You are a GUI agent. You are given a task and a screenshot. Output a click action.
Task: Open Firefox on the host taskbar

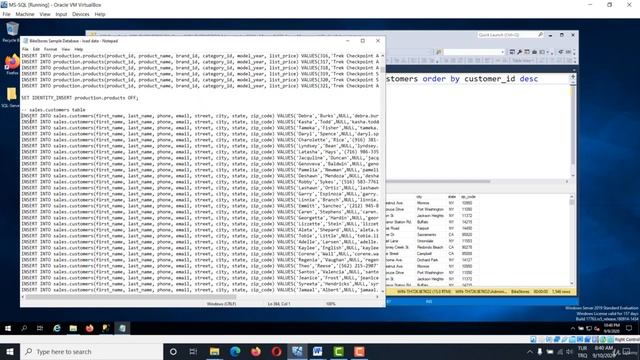point(256,351)
